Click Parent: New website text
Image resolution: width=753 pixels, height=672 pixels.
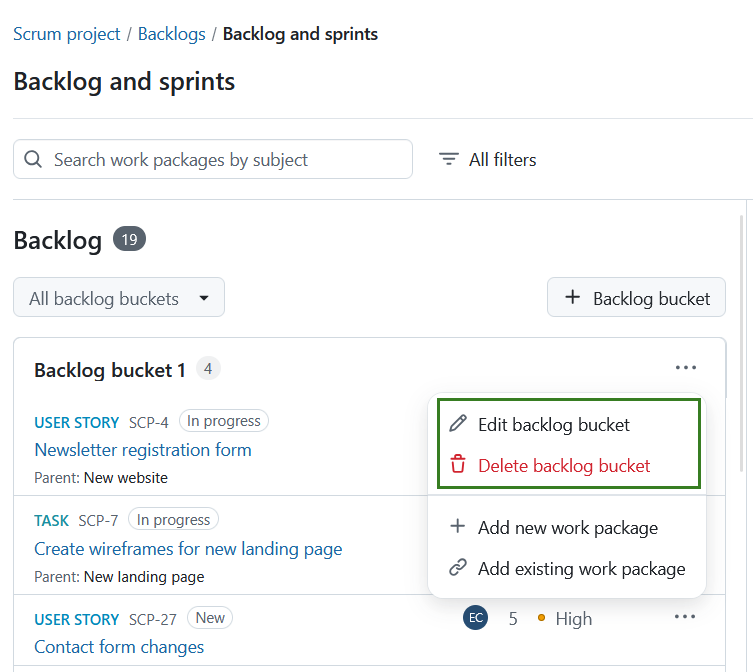pos(101,478)
